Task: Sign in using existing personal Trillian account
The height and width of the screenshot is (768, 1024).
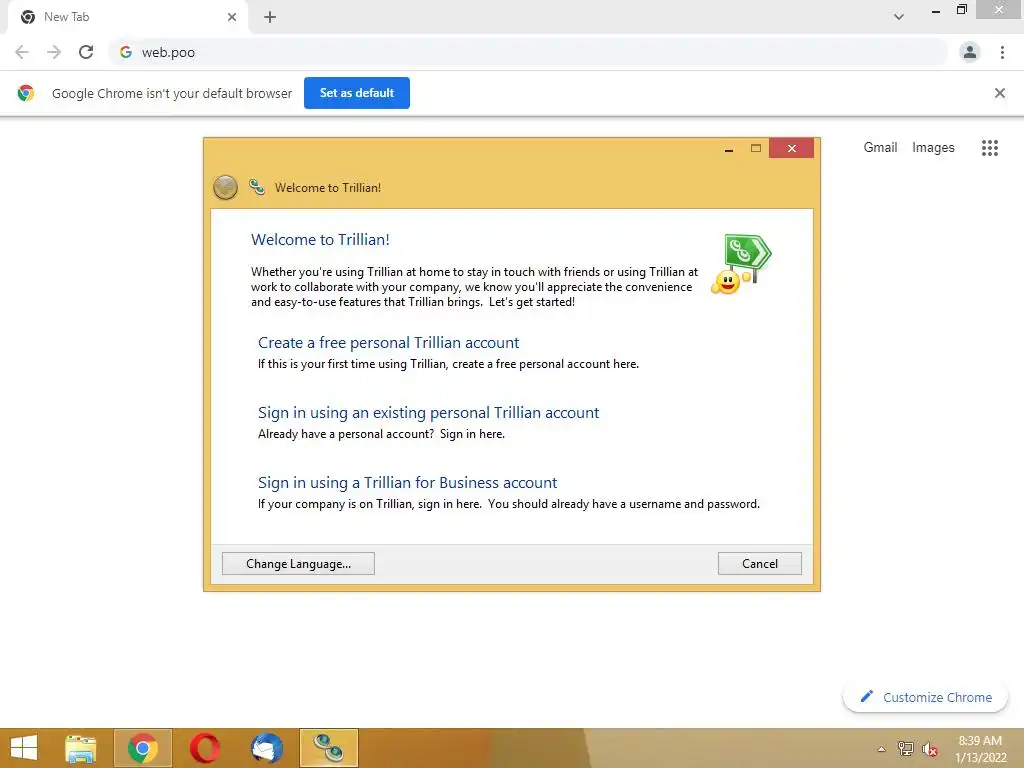Action: tap(428, 413)
